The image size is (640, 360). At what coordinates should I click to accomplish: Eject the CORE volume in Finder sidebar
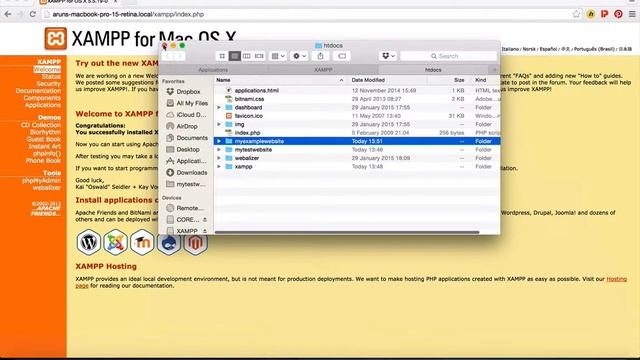(x=205, y=220)
